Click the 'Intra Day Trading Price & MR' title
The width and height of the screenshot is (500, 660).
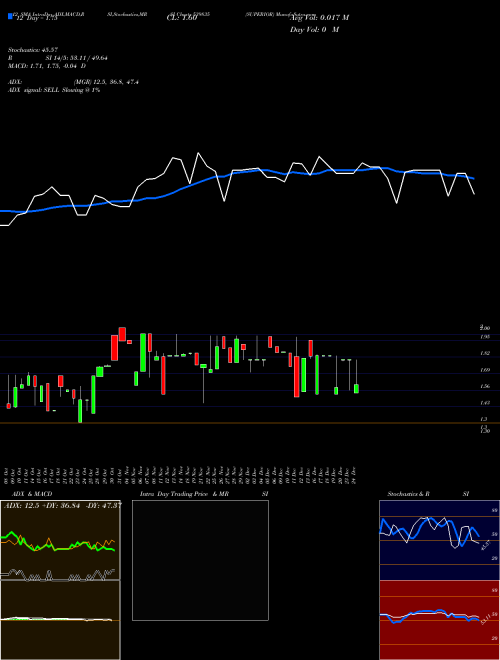pyautogui.click(x=184, y=494)
